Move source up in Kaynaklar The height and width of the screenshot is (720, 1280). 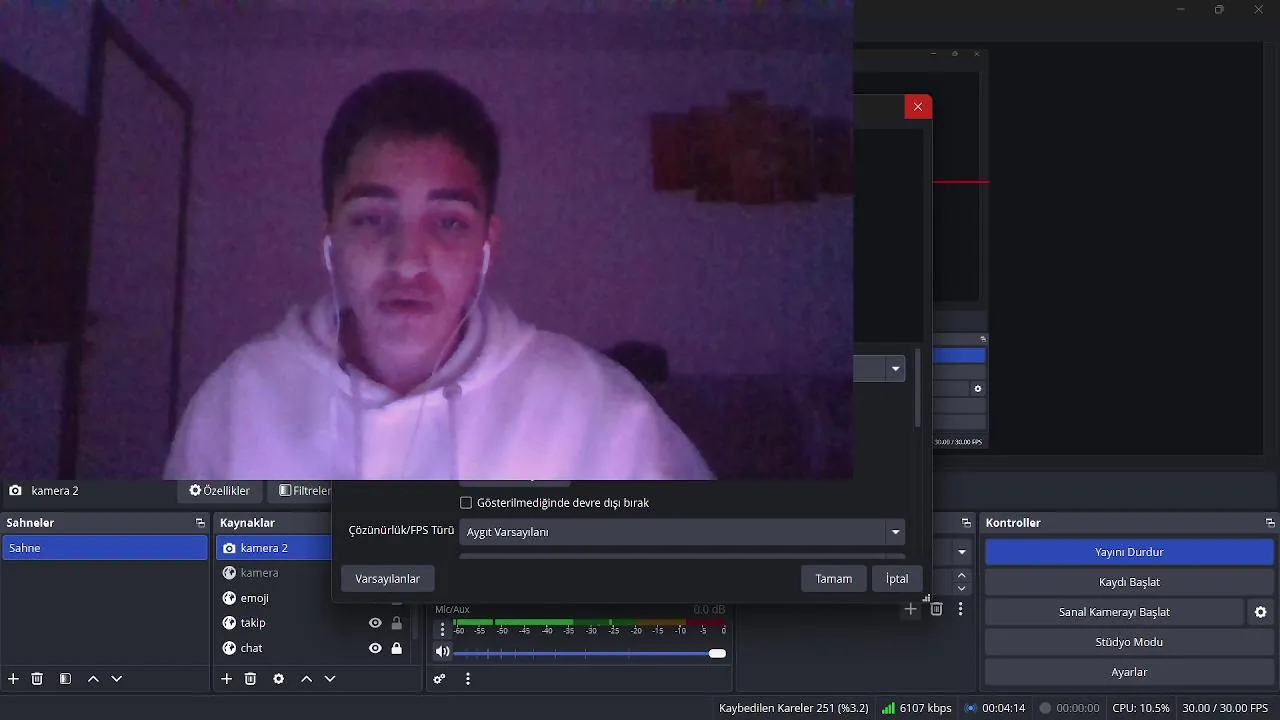tap(306, 679)
